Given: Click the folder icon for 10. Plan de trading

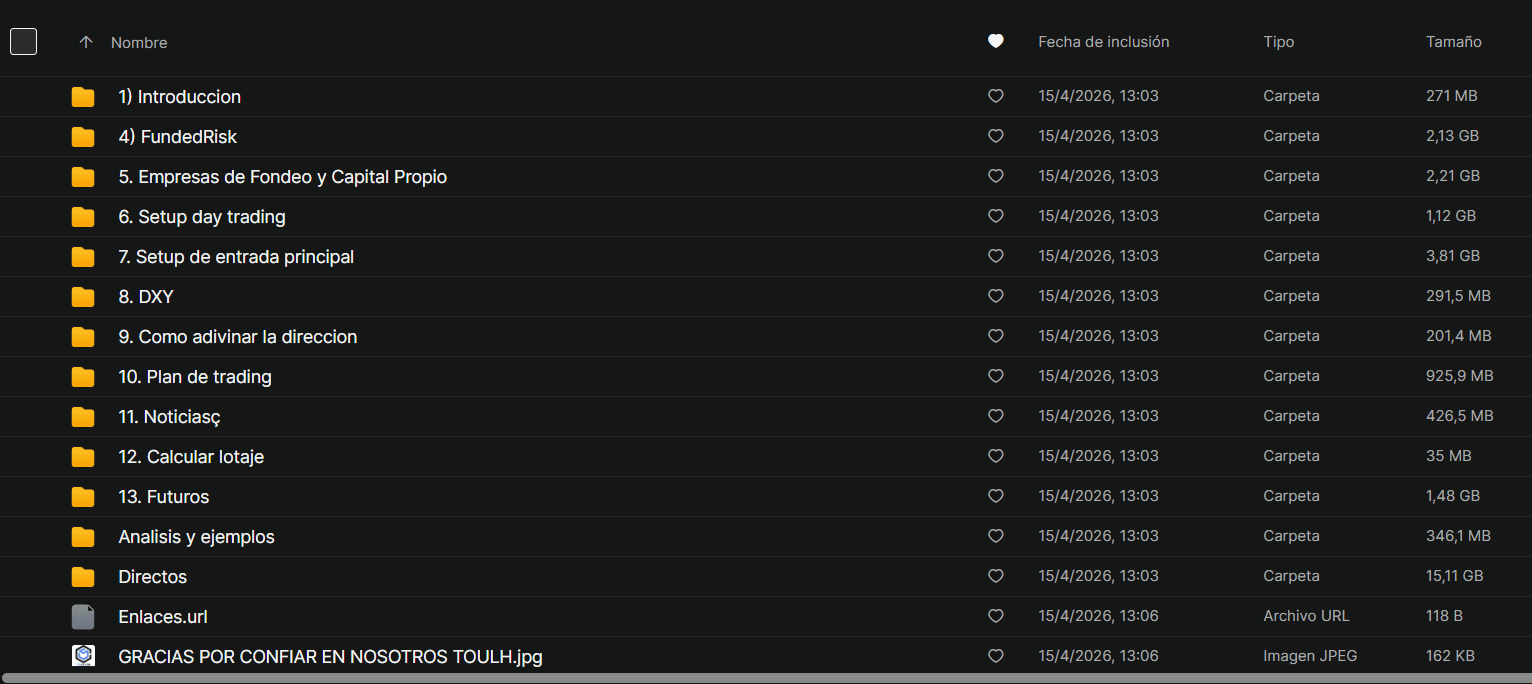Looking at the screenshot, I should click(x=83, y=377).
